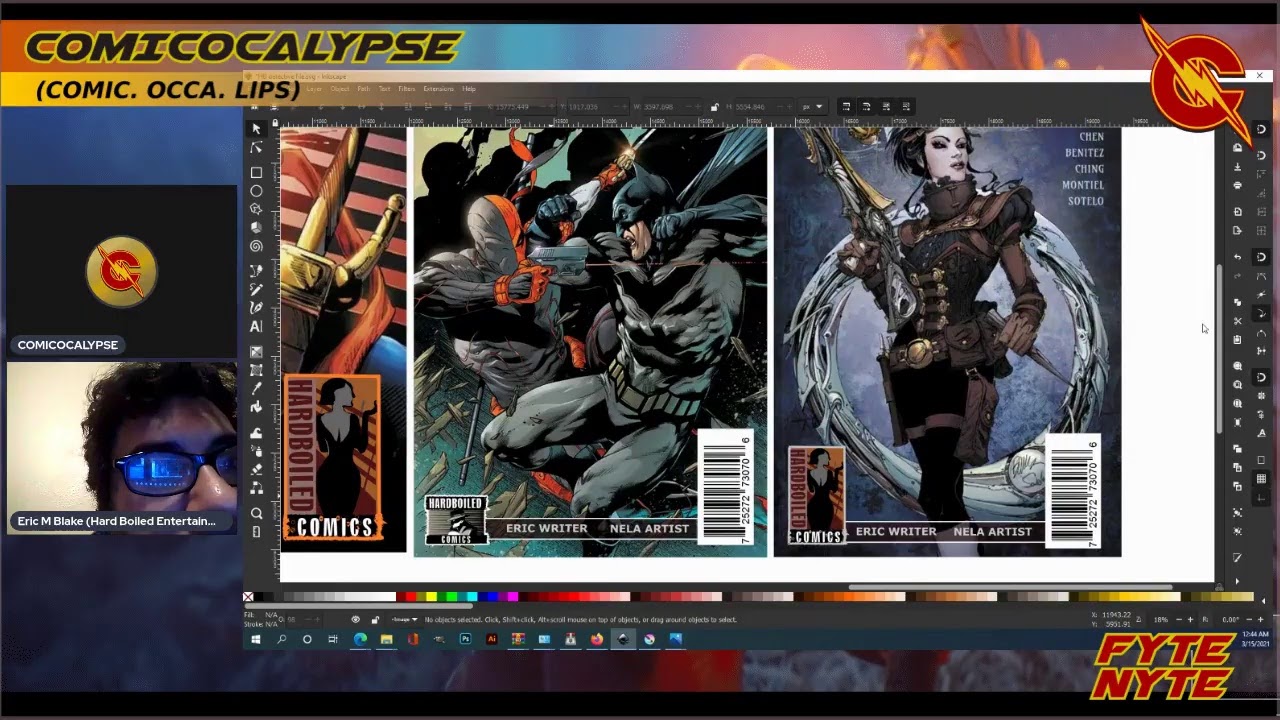
Task: Open the Path menu
Action: [363, 89]
